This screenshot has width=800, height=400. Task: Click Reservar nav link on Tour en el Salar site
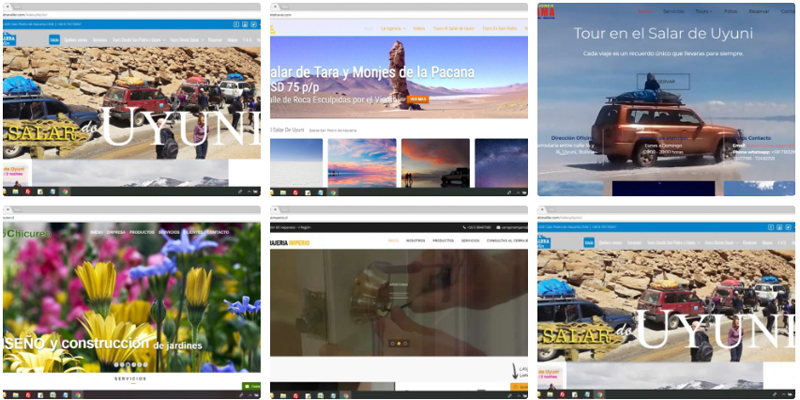[x=759, y=11]
